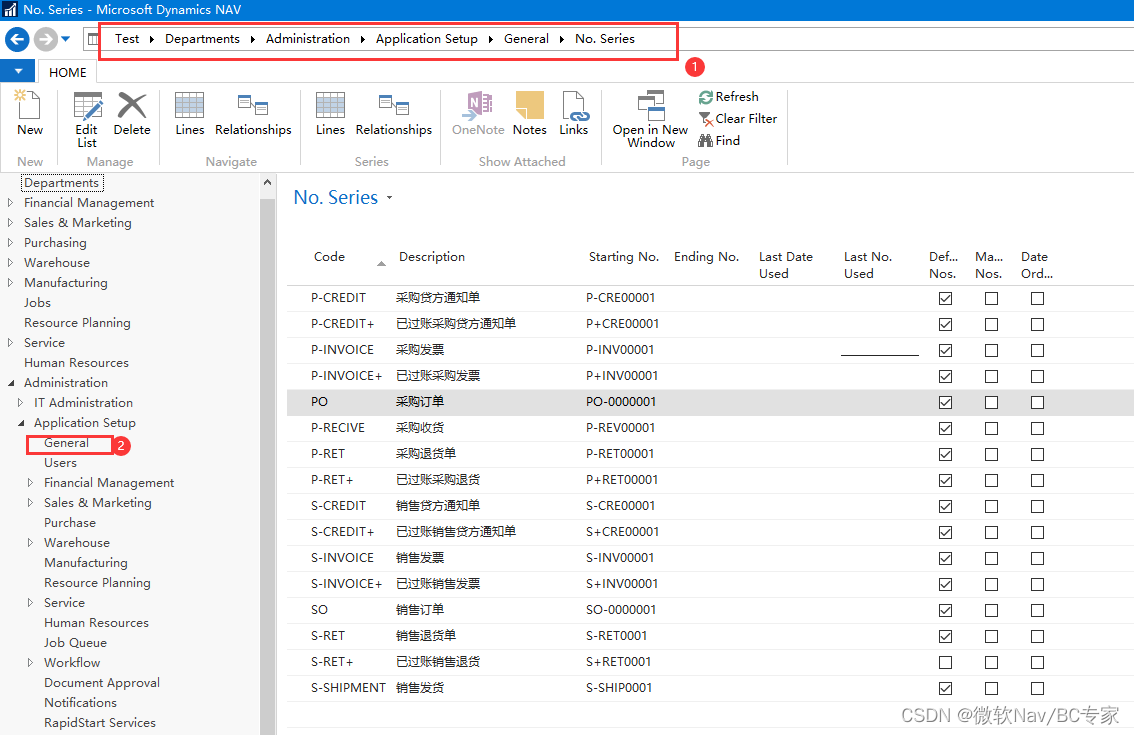The image size is (1134, 735).
Task: Toggle Manual Nos. for P-INVOICE
Action: pos(992,350)
